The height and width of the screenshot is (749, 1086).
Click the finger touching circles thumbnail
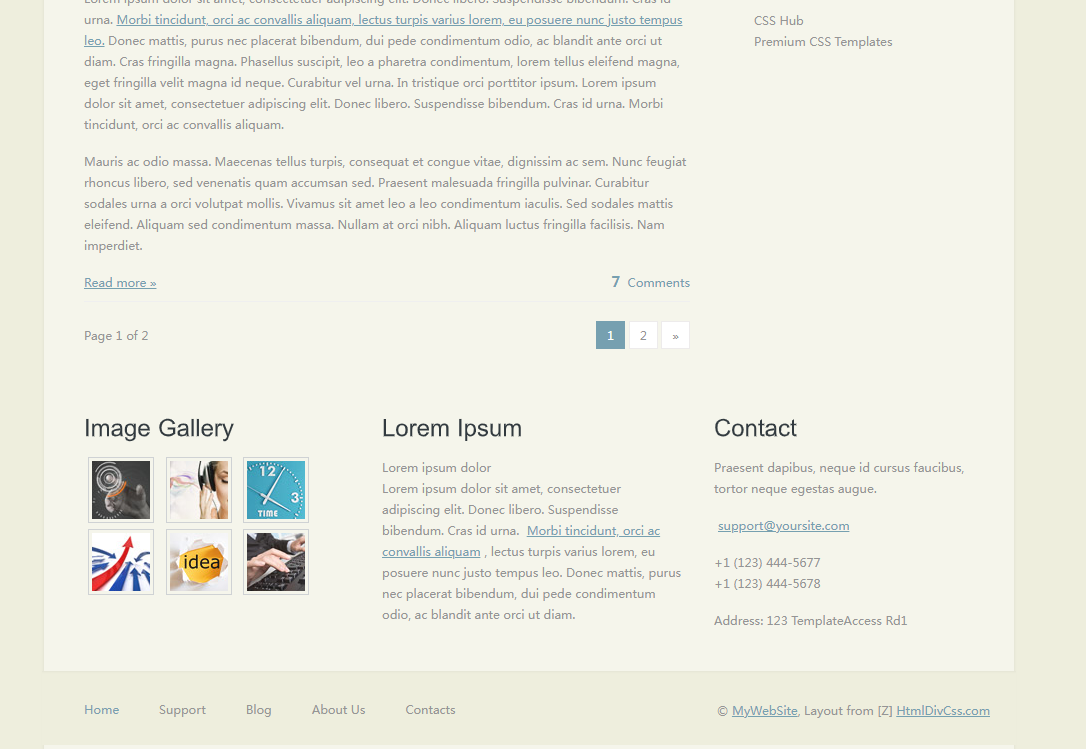(x=121, y=490)
